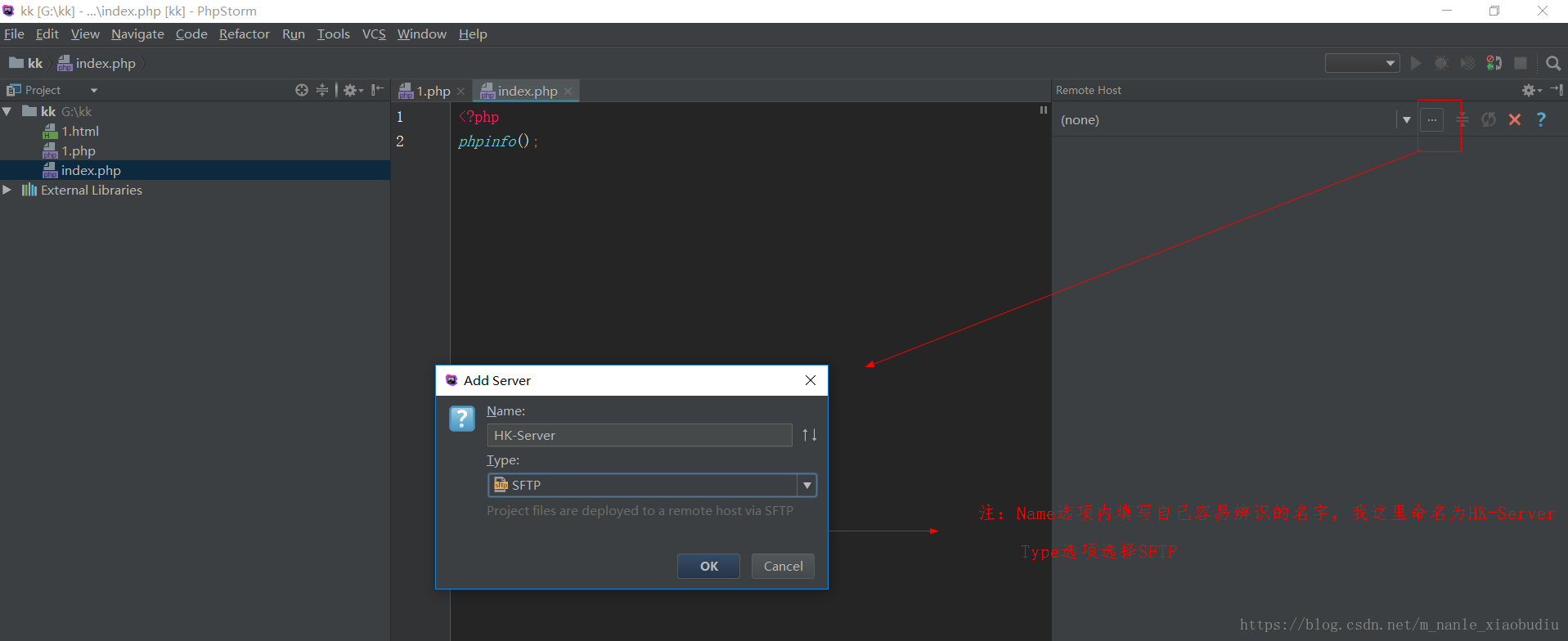Viewport: 1568px width, 641px height.
Task: Open the View menu
Action: pos(85,34)
